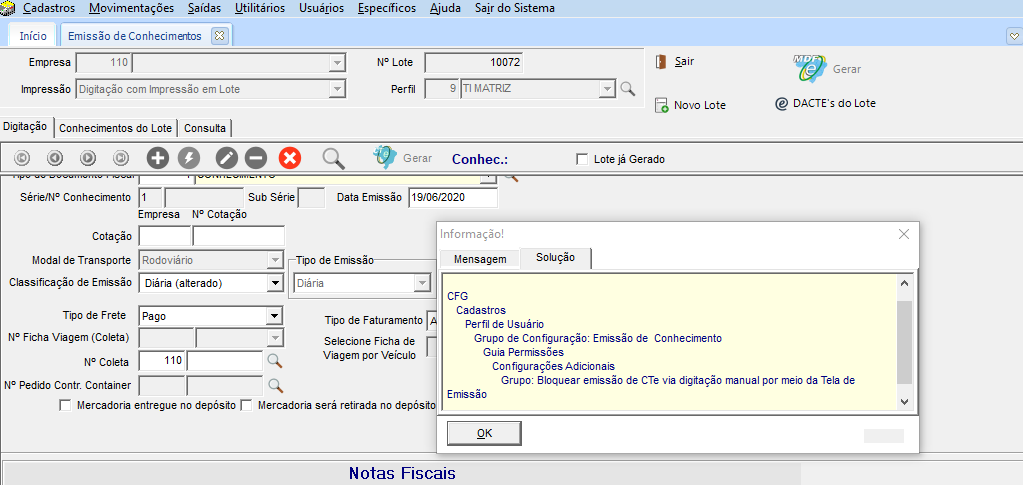Open Tipo de Frete dropdown
Viewport: 1023px width, 485px height.
(x=275, y=316)
